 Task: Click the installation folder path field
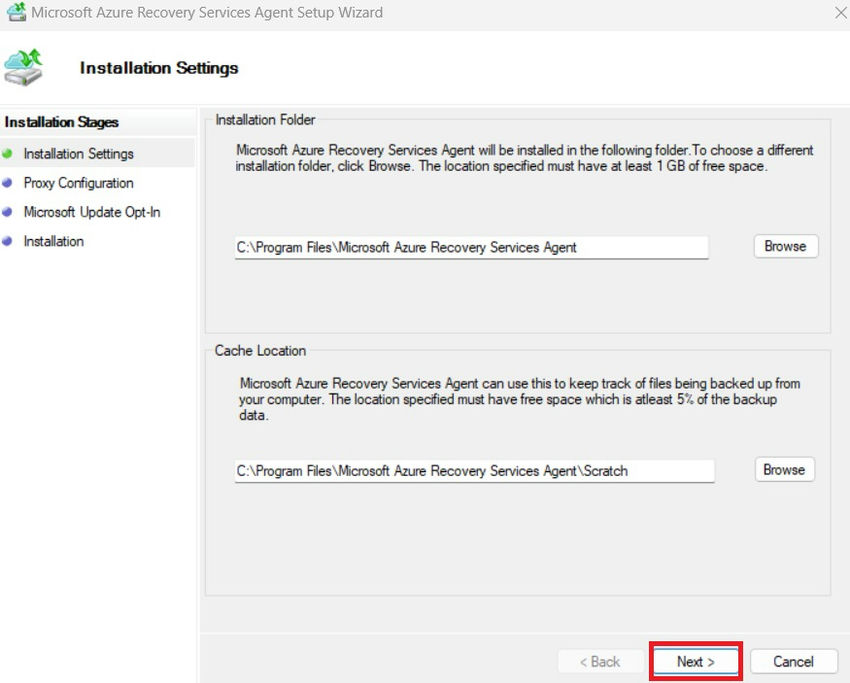pos(471,247)
